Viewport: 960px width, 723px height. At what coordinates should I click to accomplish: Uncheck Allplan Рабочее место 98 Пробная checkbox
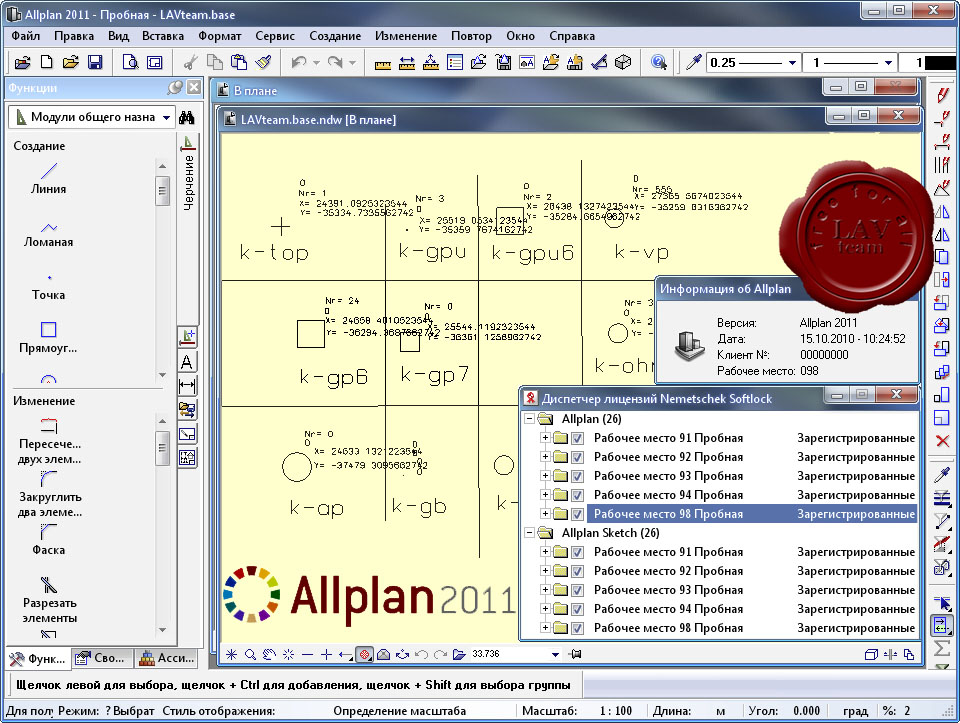(577, 514)
